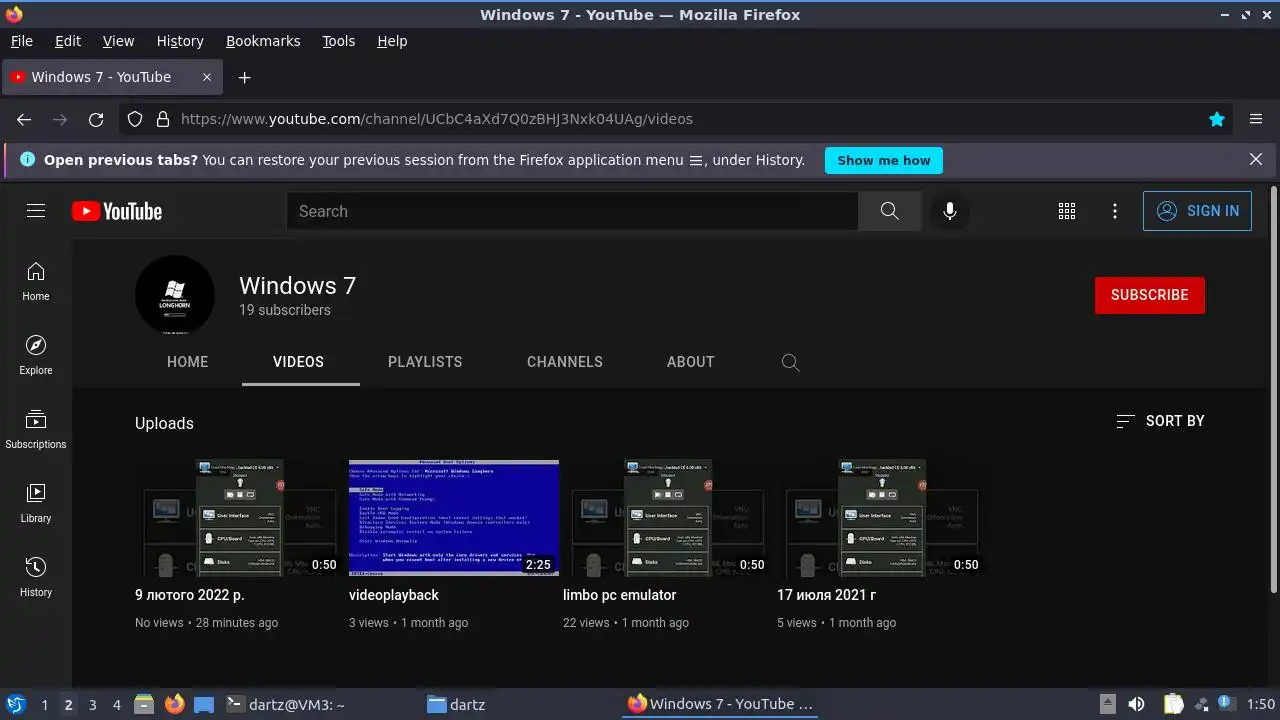Click the site padlock icon
This screenshot has height=720, width=1280.
coord(163,119)
